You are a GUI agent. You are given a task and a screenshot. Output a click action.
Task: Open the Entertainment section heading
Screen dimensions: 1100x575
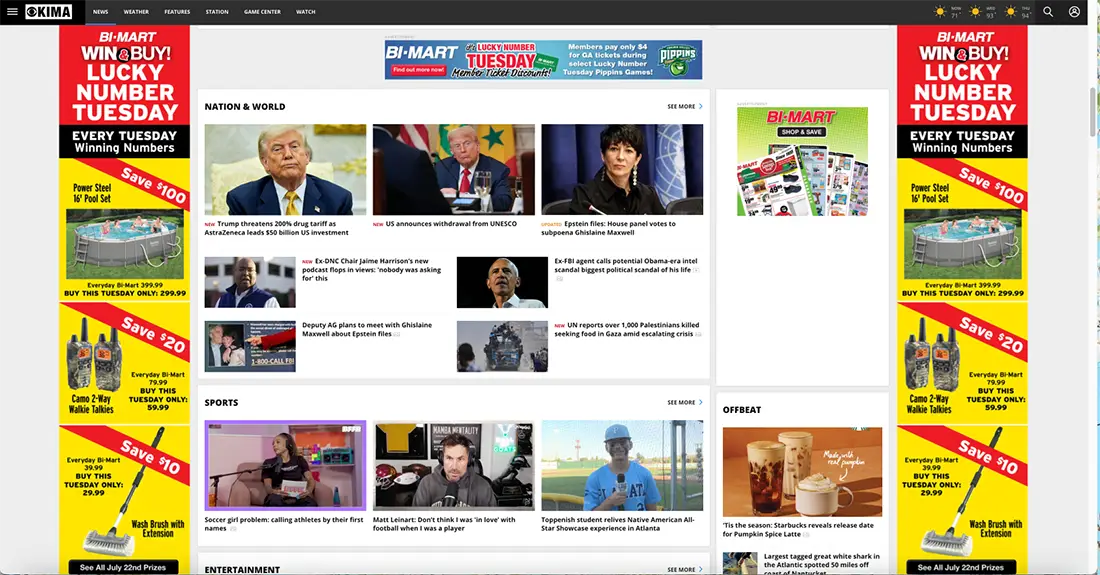pos(242,569)
